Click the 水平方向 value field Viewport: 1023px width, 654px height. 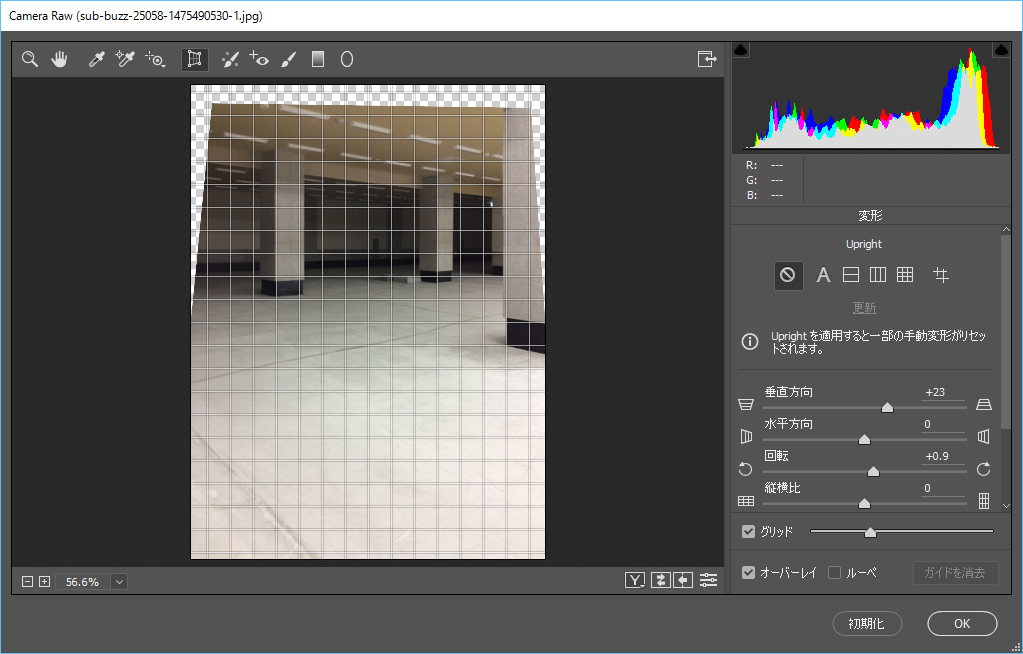tap(943, 424)
